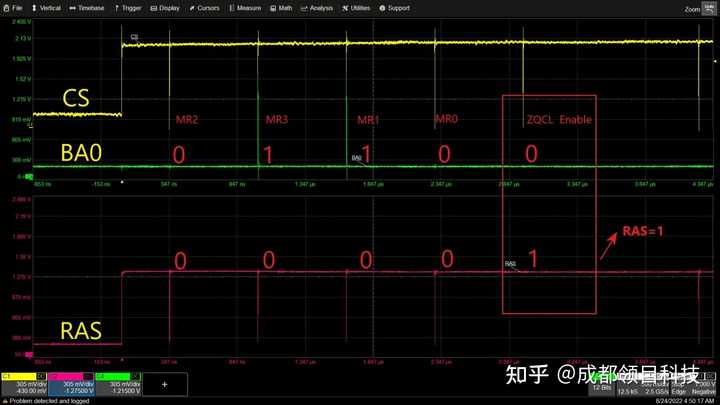Image resolution: width=720 pixels, height=405 pixels.
Task: Click the trigger position marker under upper grid
Action: click(x=122, y=182)
